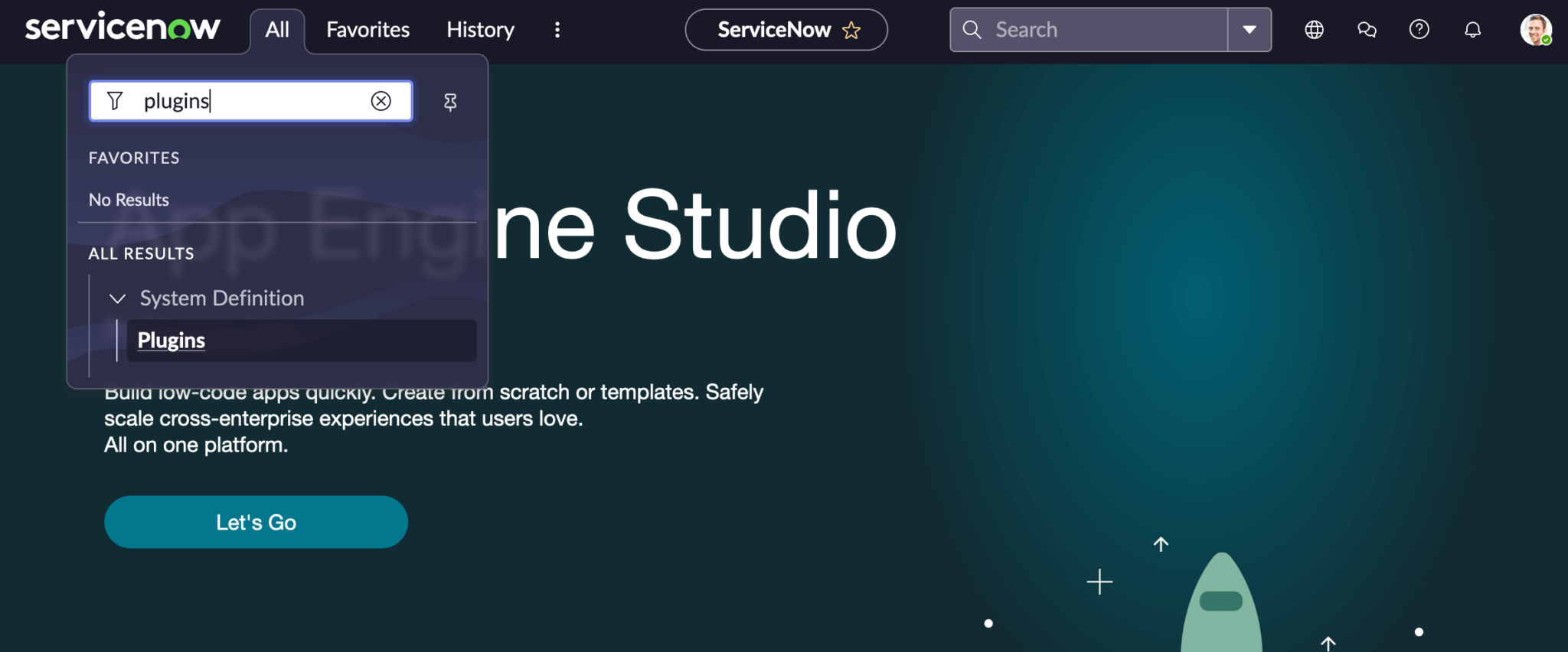This screenshot has width=1568, height=652.
Task: Click the ServiceNow logo
Action: [x=122, y=28]
